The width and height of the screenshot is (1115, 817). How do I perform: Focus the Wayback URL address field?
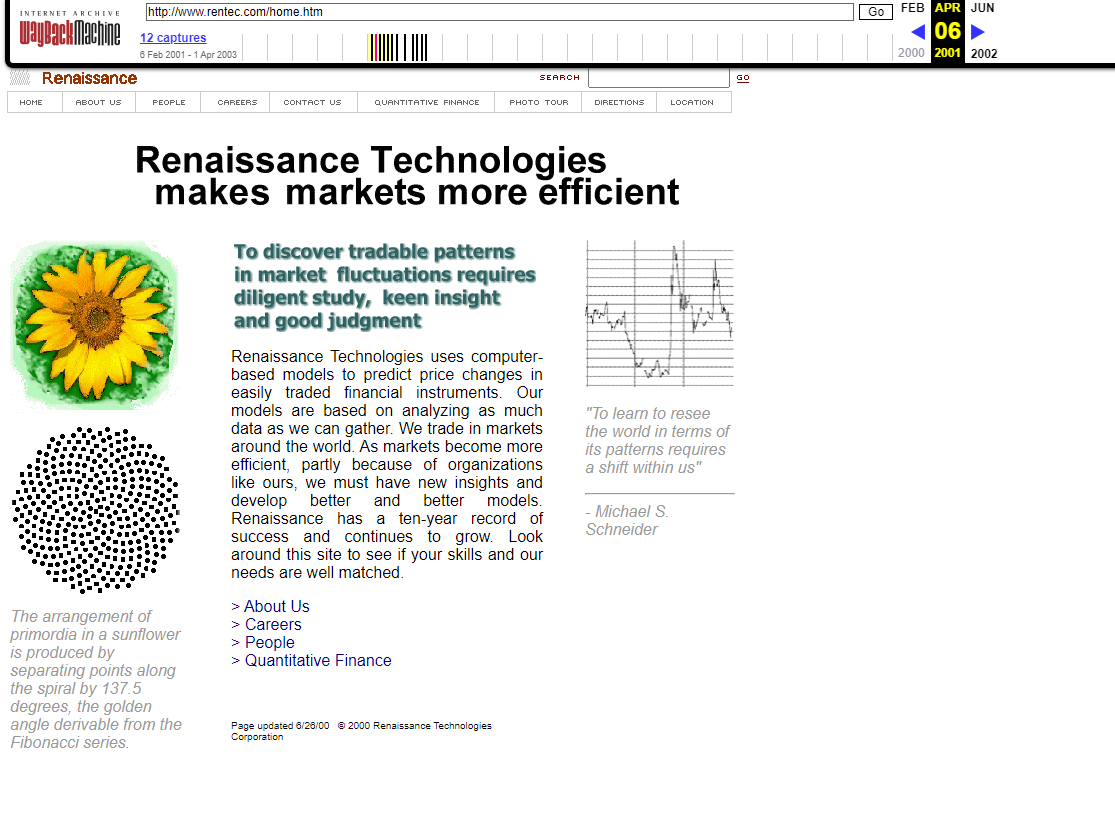point(499,12)
